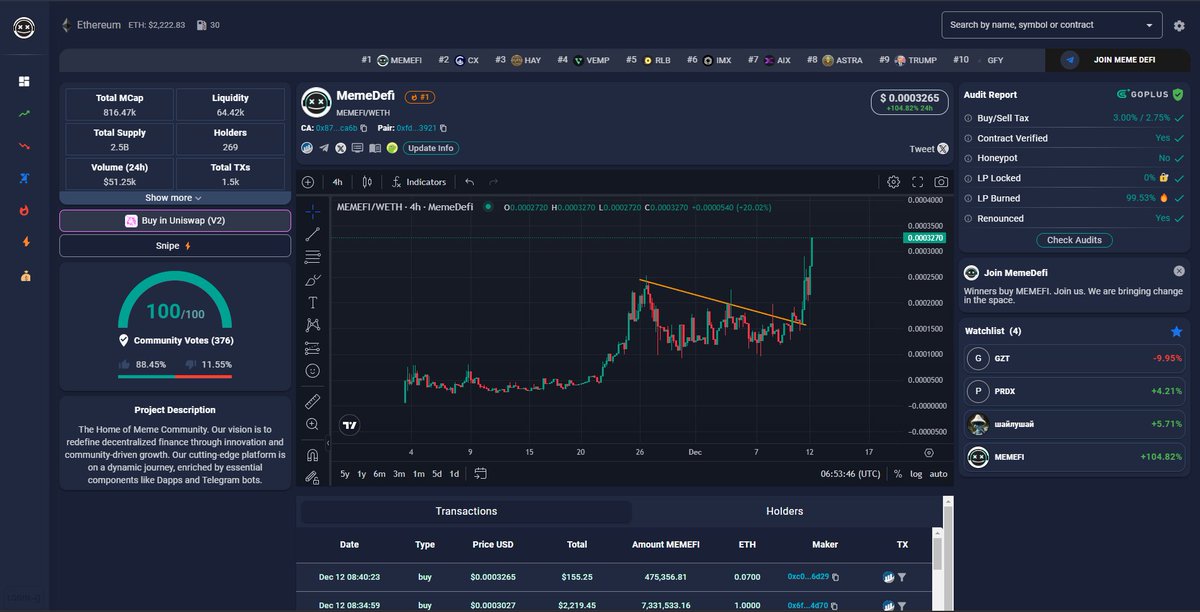Viewport: 1200px width, 612px height.
Task: Toggle lock all drawings tool
Action: [313, 477]
